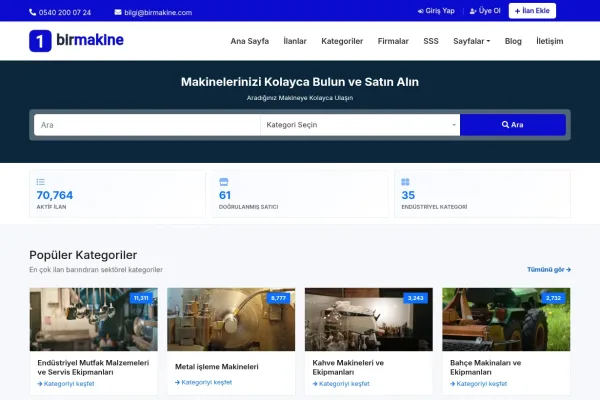Click the 70,764 active listings number
600x400 pixels.
[55, 195]
